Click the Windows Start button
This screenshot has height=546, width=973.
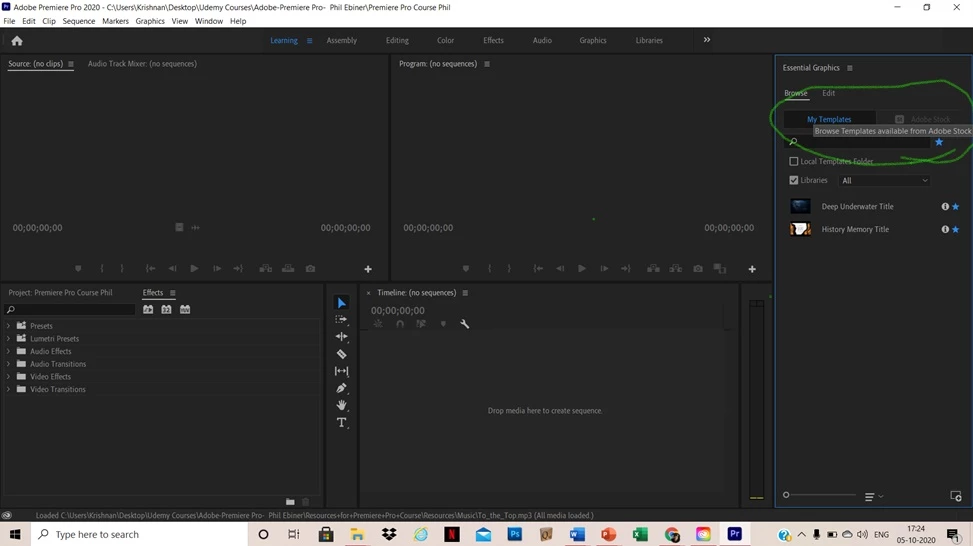pyautogui.click(x=15, y=534)
